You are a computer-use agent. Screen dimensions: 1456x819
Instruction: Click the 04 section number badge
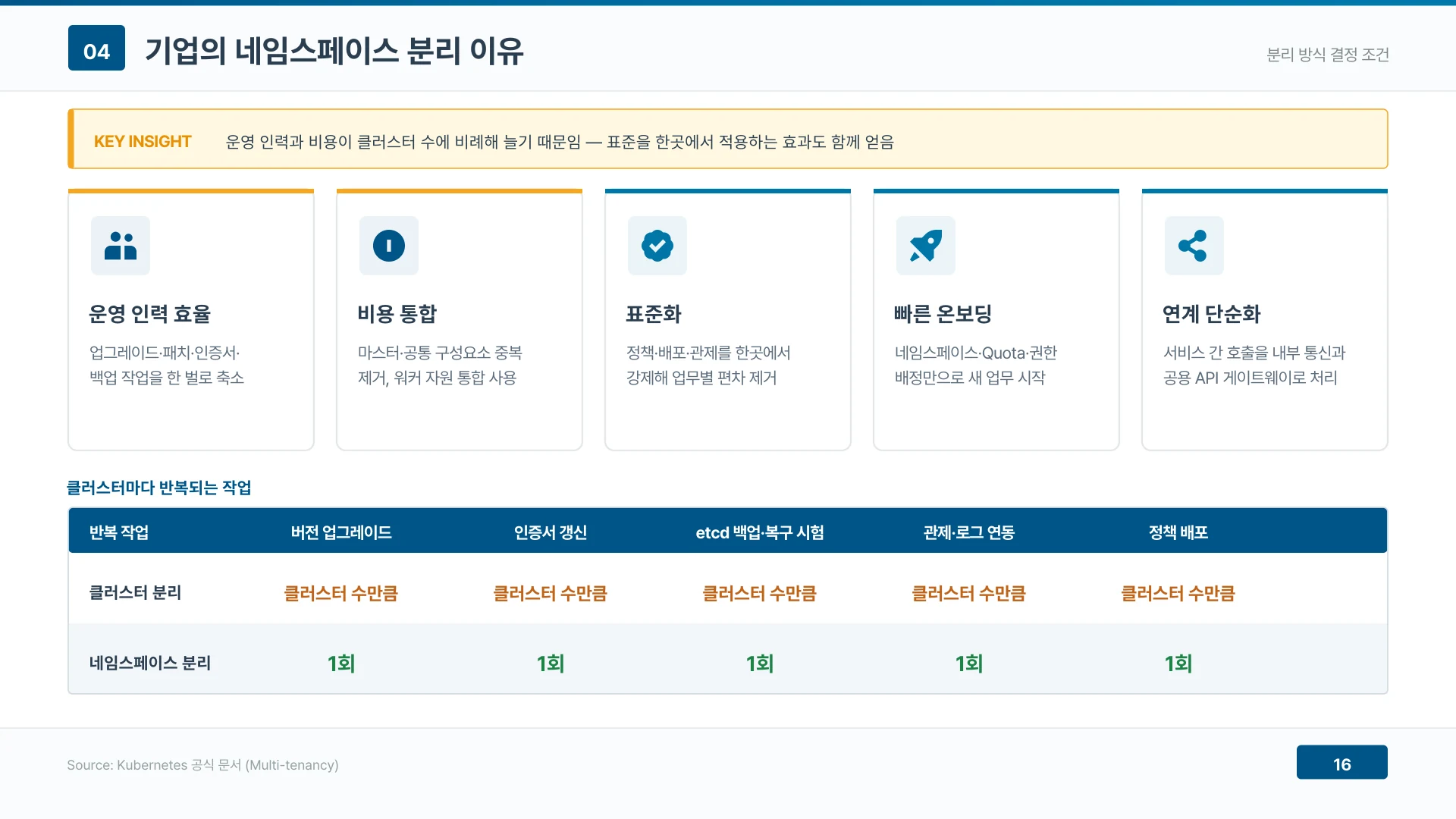96,48
